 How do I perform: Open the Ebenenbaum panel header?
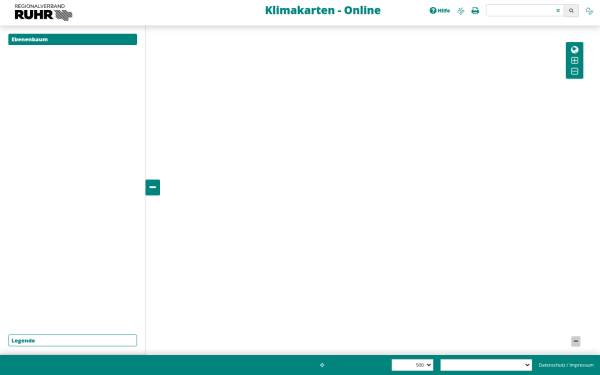(73, 39)
